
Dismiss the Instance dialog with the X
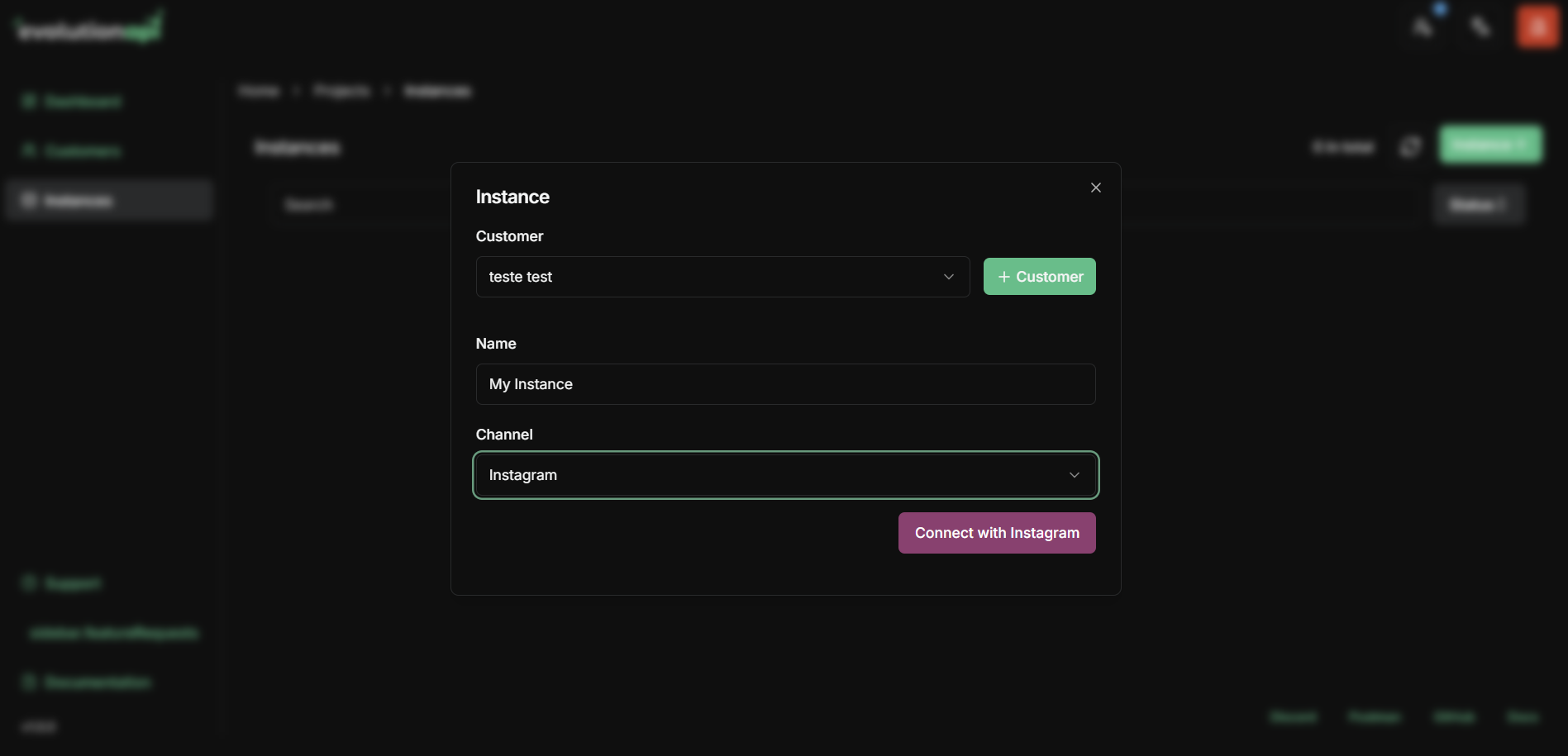(1095, 188)
